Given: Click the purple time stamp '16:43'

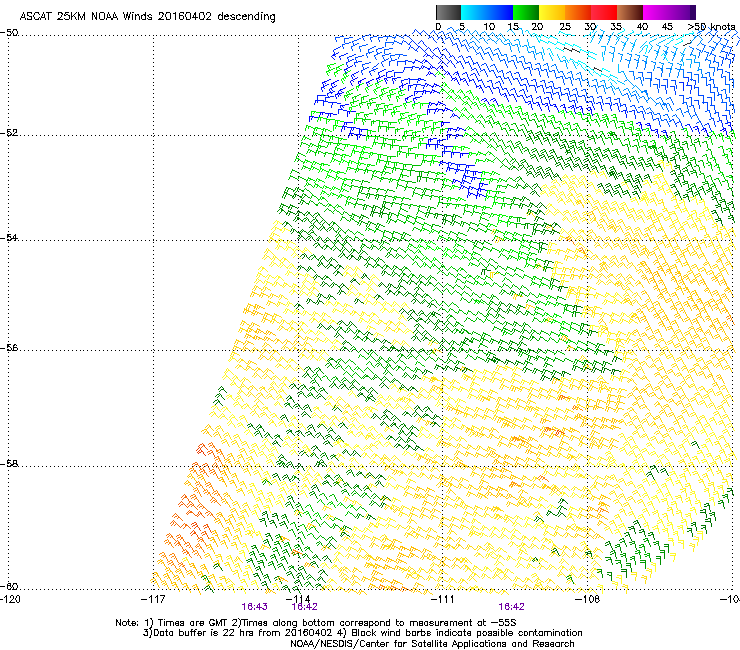Looking at the screenshot, I should pyautogui.click(x=254, y=607).
